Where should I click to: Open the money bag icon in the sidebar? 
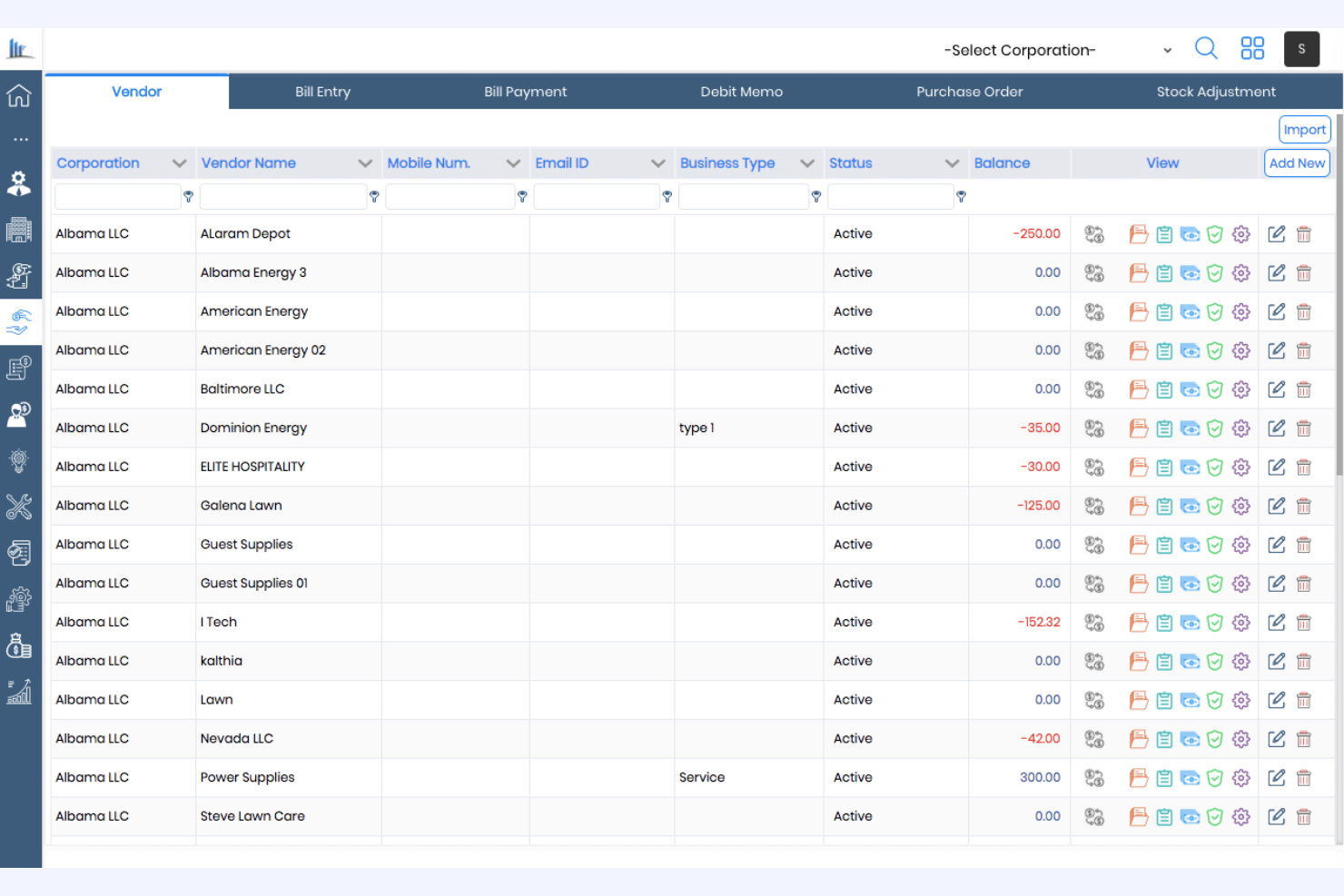(x=20, y=646)
